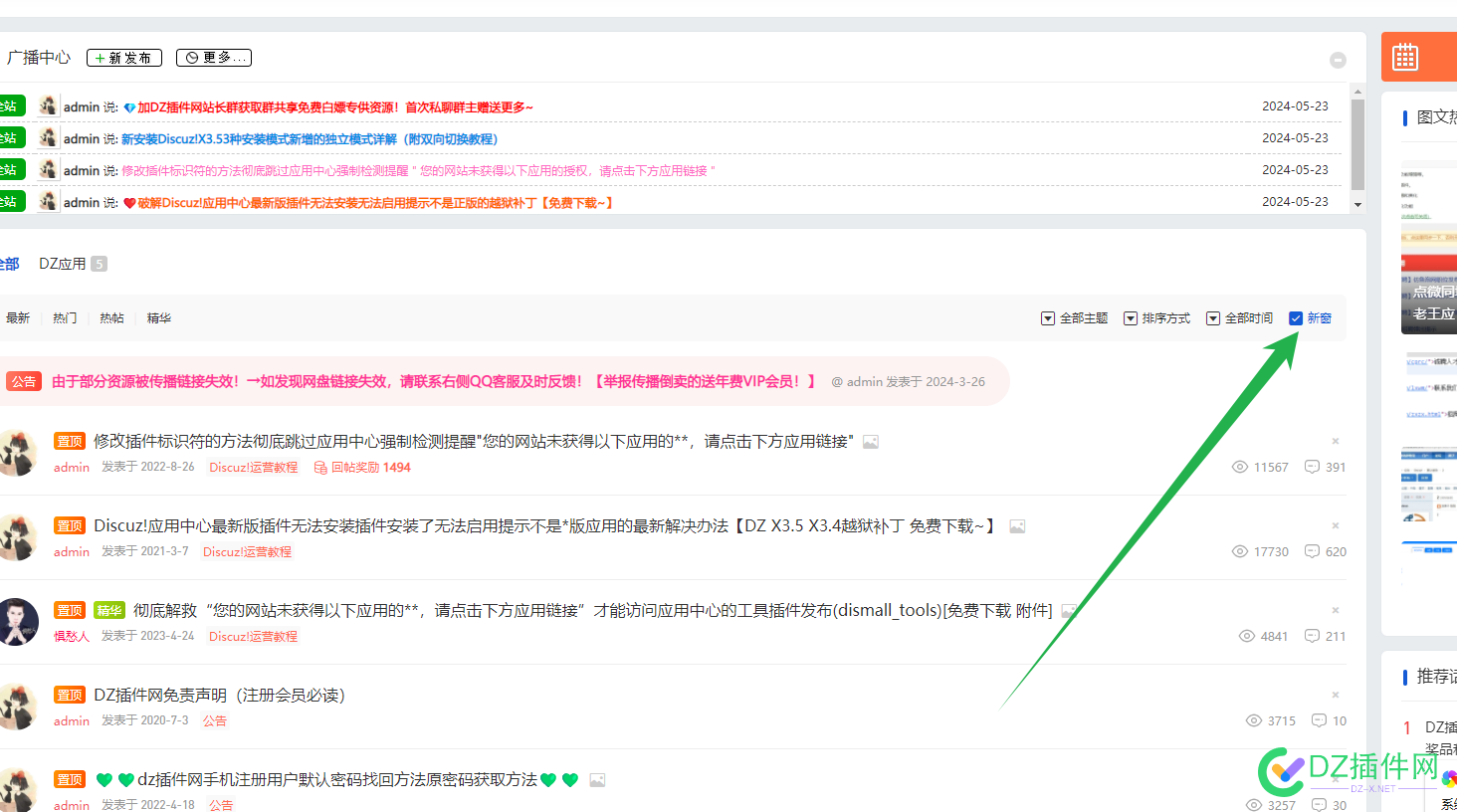Click Discuz!运营教程 tag under 2023-4-24 thread
Image resolution: width=1457 pixels, height=812 pixels.
[x=253, y=637]
